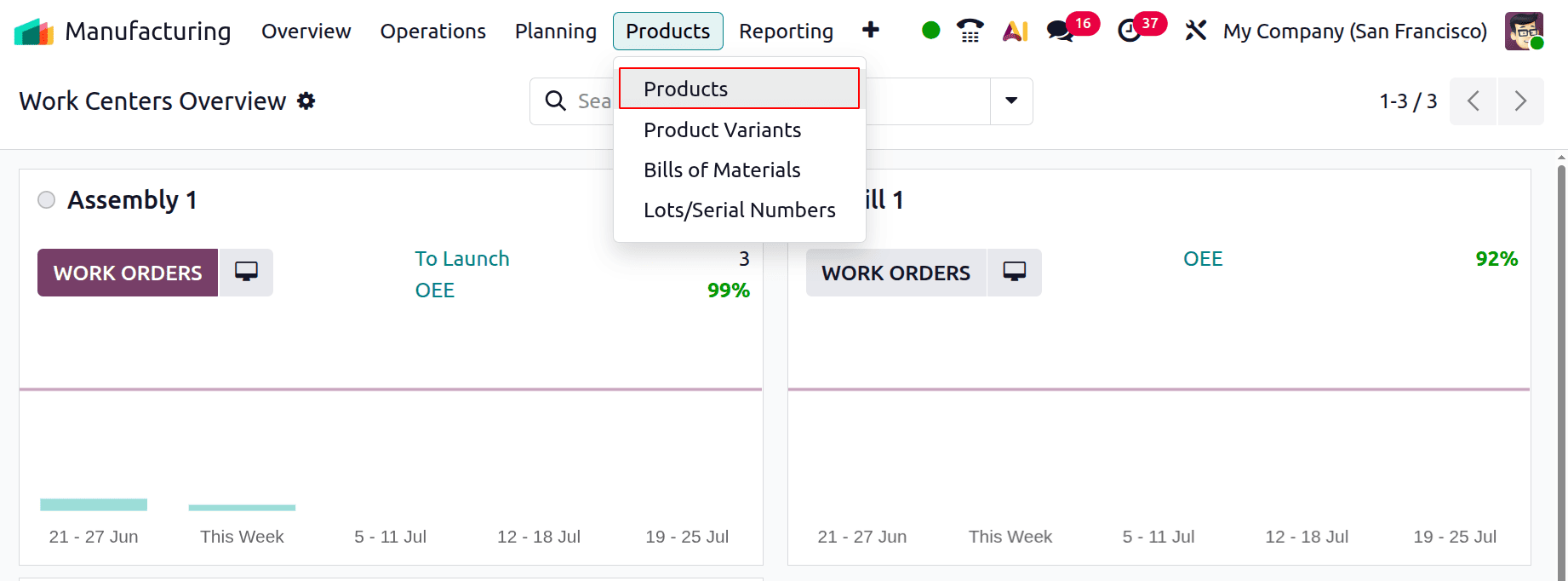
Task: Click 19 - 25 Jul label in Assembly 1 chart
Action: [687, 537]
